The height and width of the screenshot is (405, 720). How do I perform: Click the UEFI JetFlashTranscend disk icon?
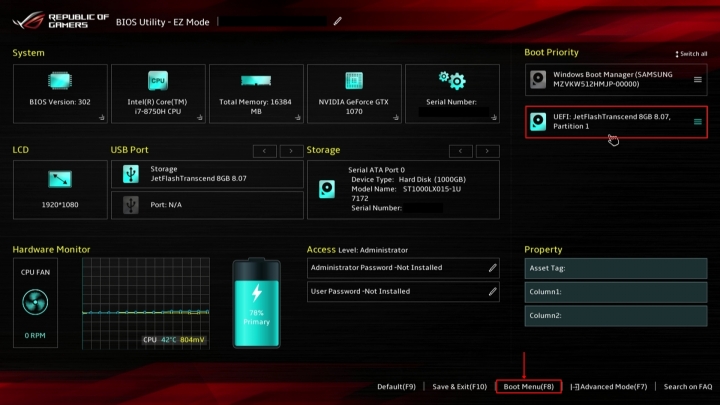(538, 122)
